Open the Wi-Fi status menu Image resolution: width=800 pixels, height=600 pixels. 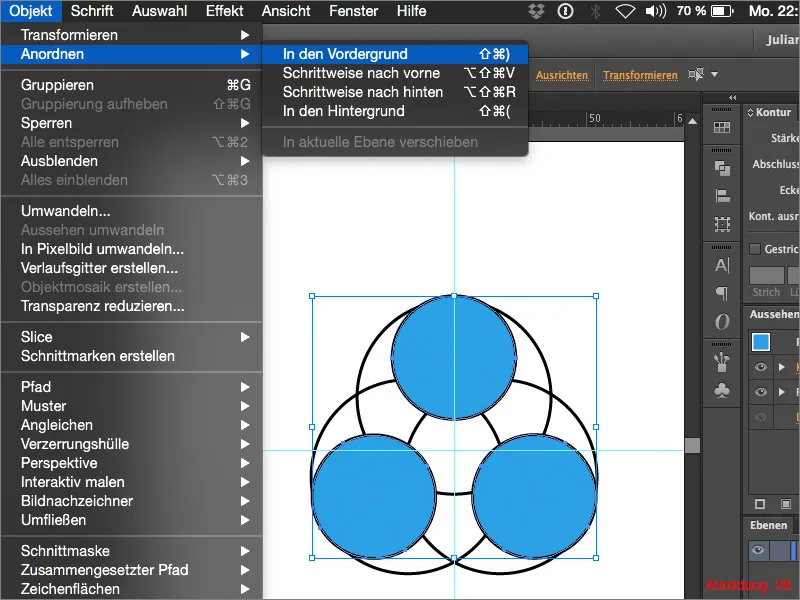pos(624,11)
